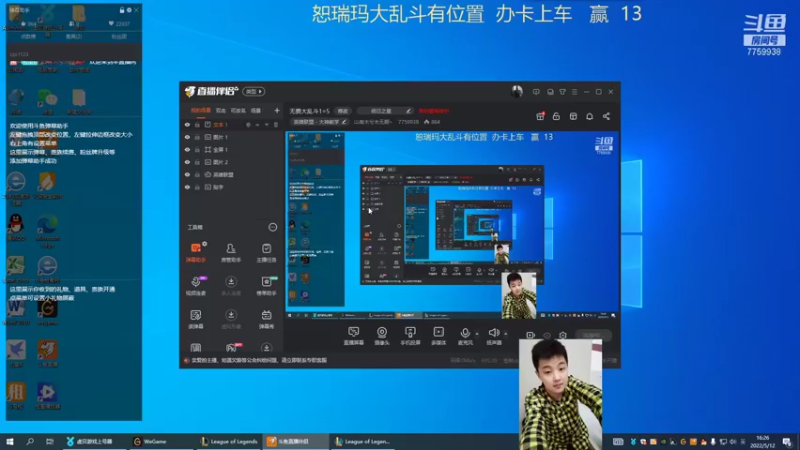Open the settings gear in bottom bar
The height and width of the screenshot is (450, 800).
tap(563, 335)
